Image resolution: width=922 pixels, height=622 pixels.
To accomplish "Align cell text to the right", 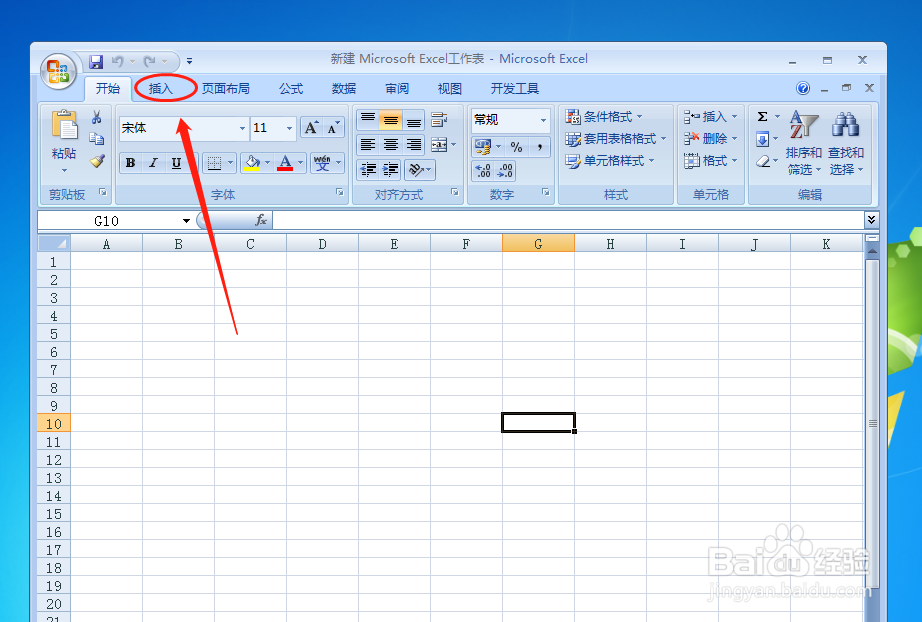I will pos(414,145).
